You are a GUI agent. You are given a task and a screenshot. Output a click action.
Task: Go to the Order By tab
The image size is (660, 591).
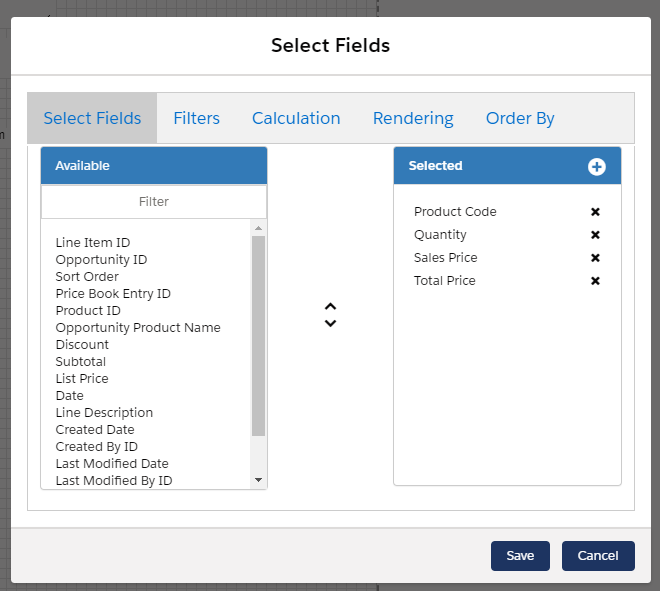[x=520, y=118]
